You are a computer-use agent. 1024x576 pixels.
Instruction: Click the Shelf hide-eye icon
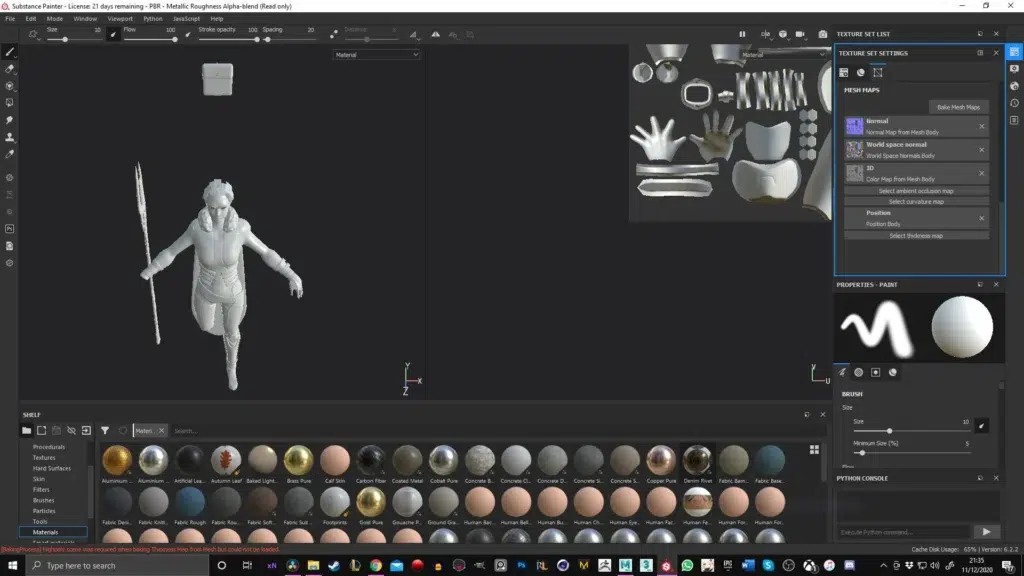71,430
